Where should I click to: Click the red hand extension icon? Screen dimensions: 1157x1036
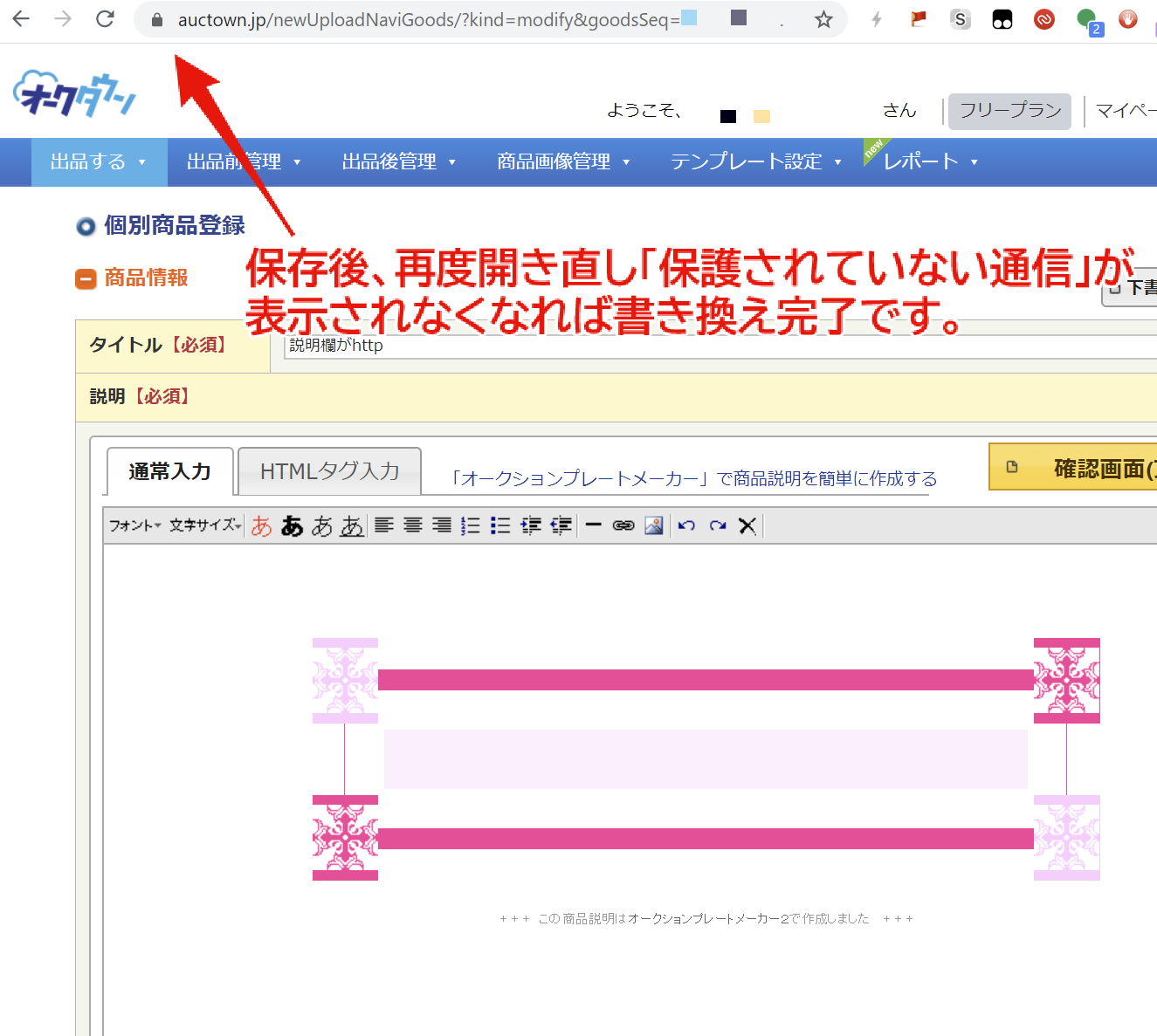(x=1128, y=18)
